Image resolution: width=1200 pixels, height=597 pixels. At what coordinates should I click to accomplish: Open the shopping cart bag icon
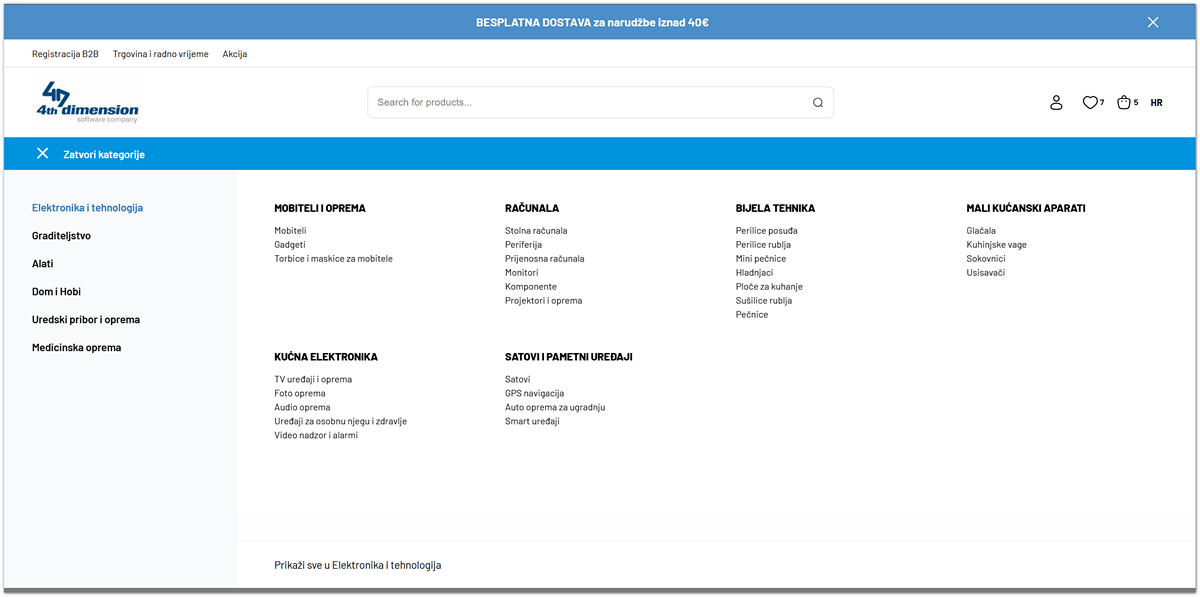[x=1124, y=102]
